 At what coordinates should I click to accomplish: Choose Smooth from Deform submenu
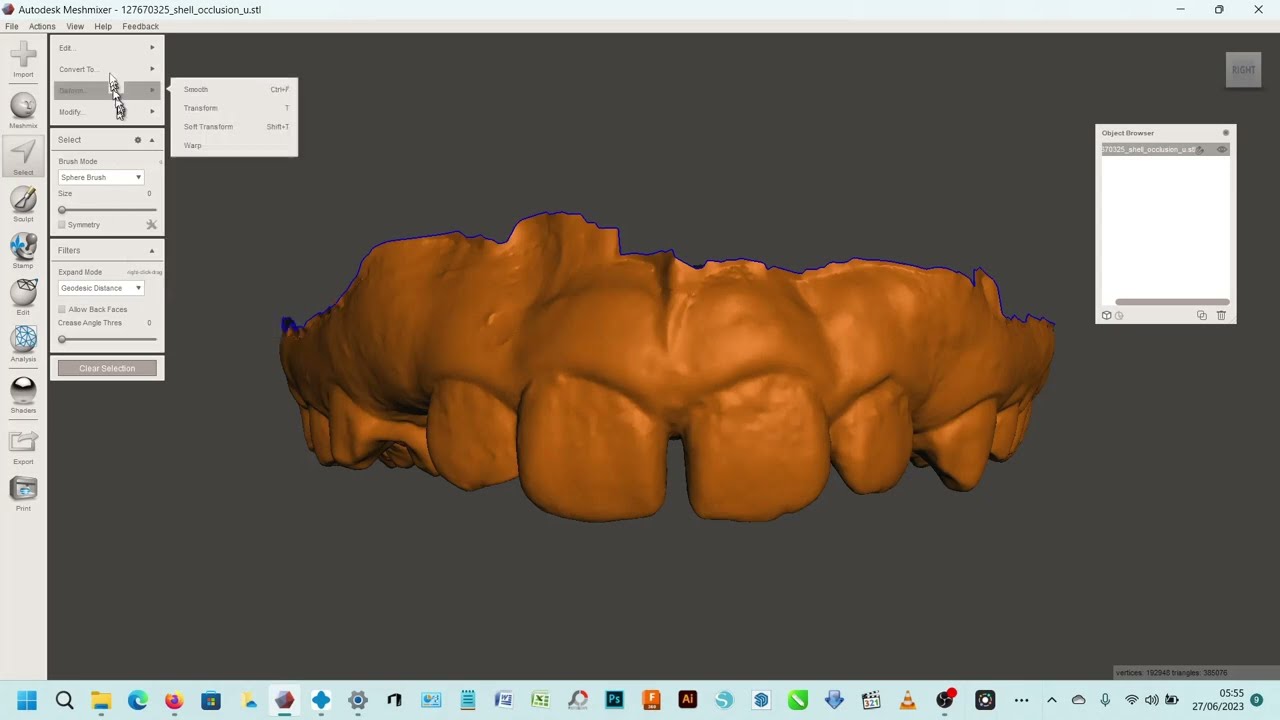coord(235,89)
